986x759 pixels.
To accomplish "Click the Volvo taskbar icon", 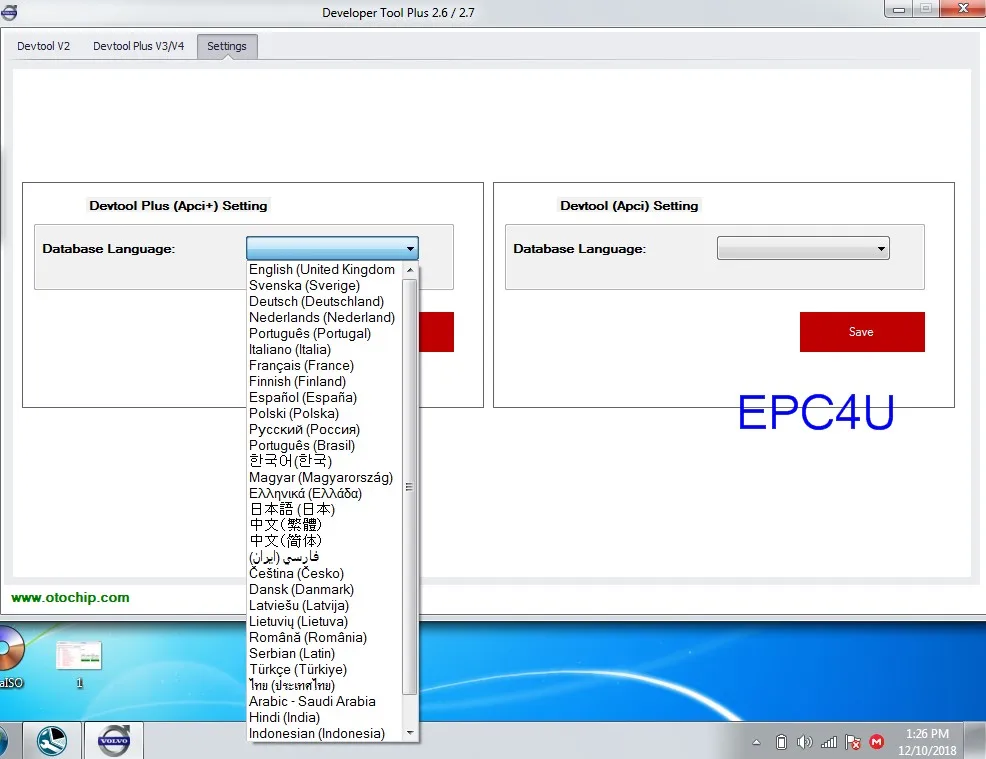I will 114,741.
